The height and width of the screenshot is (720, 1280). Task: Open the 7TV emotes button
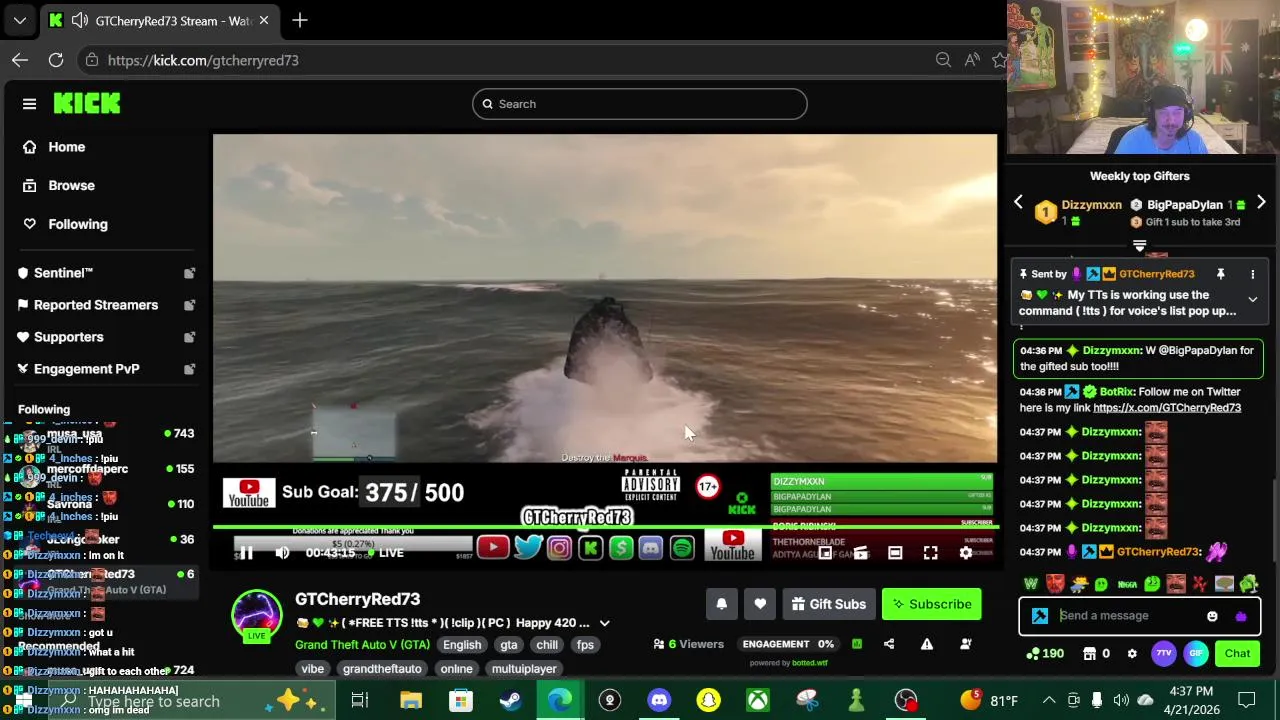pos(1163,654)
